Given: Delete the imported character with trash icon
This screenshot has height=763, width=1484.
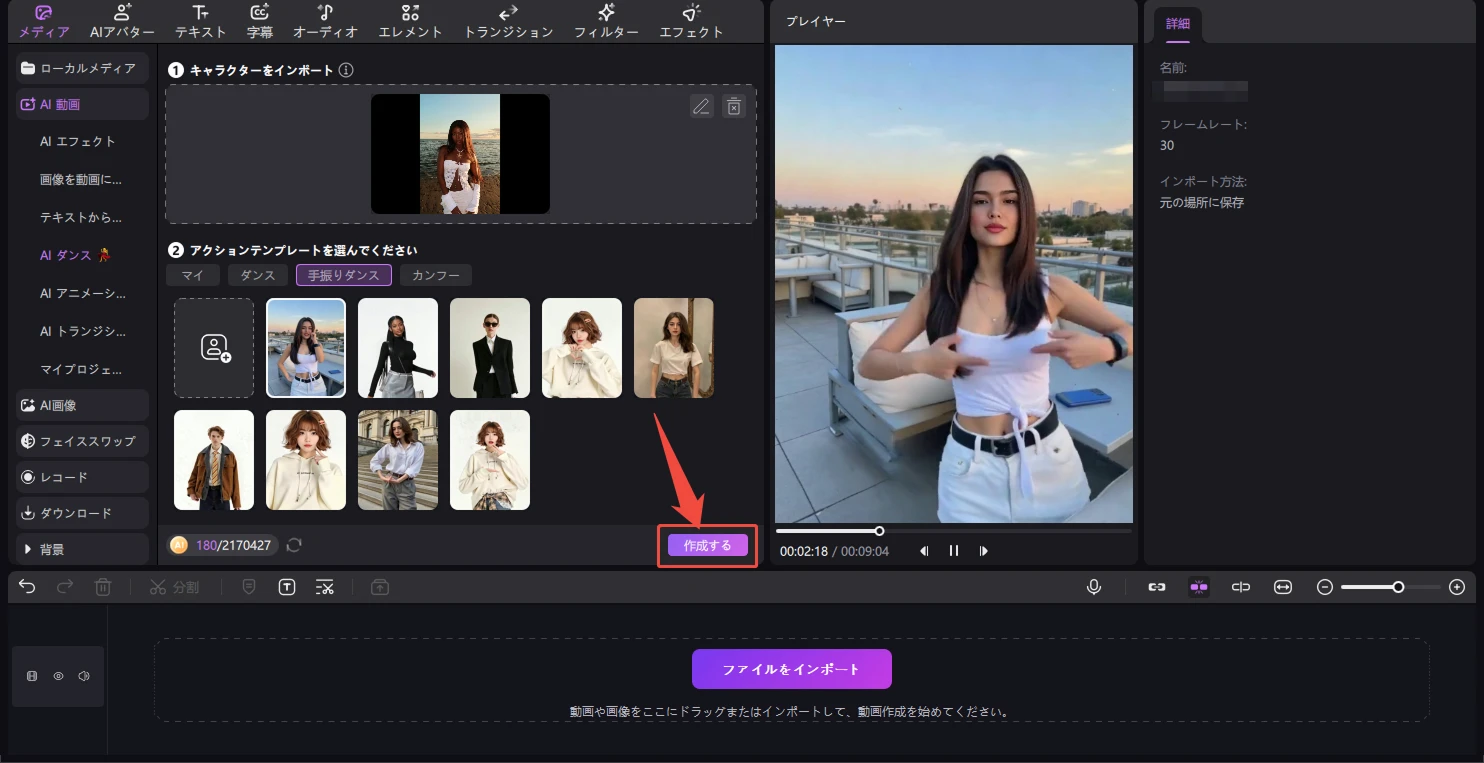Looking at the screenshot, I should (734, 106).
